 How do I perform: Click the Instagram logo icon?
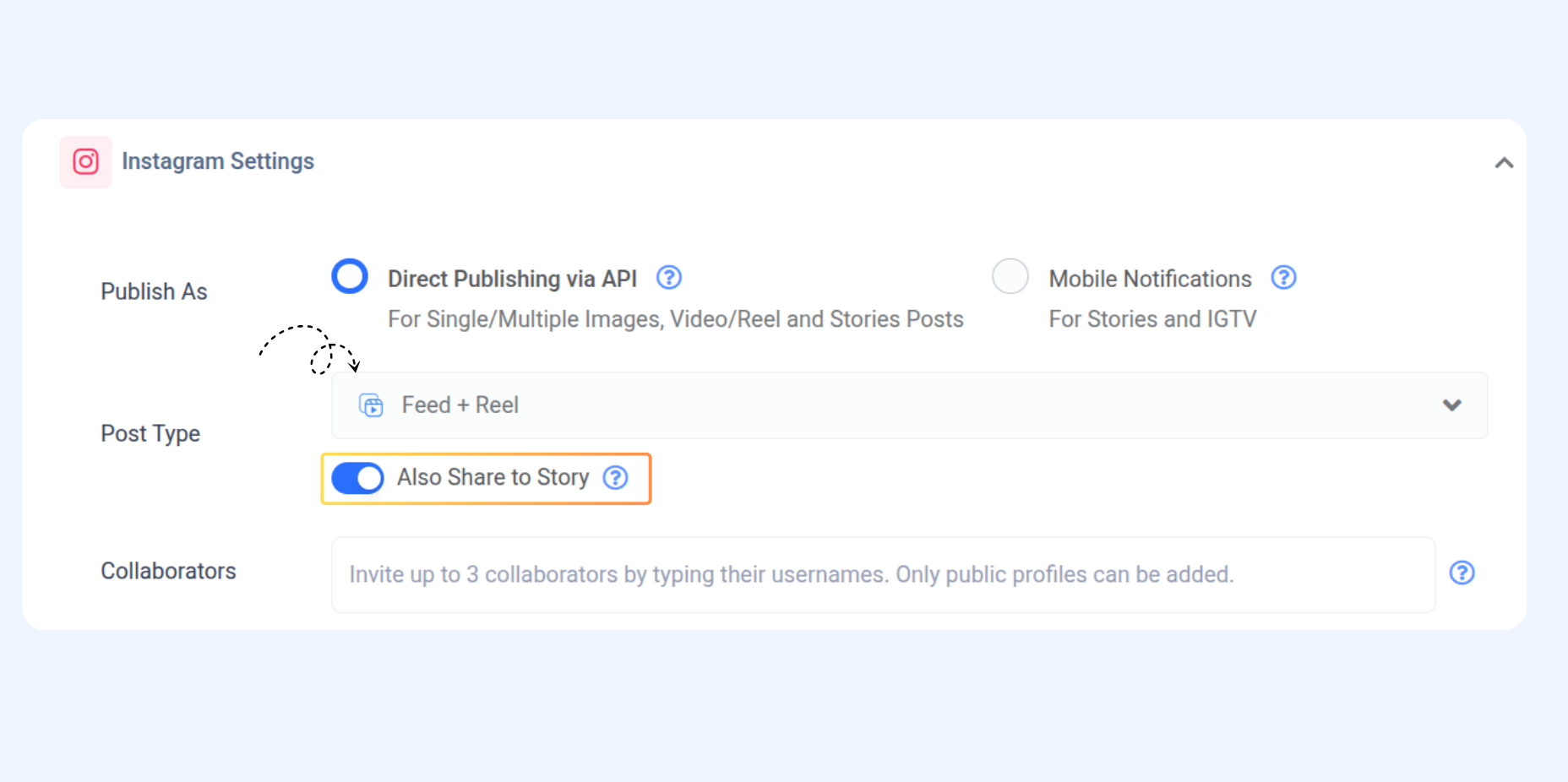(x=85, y=161)
